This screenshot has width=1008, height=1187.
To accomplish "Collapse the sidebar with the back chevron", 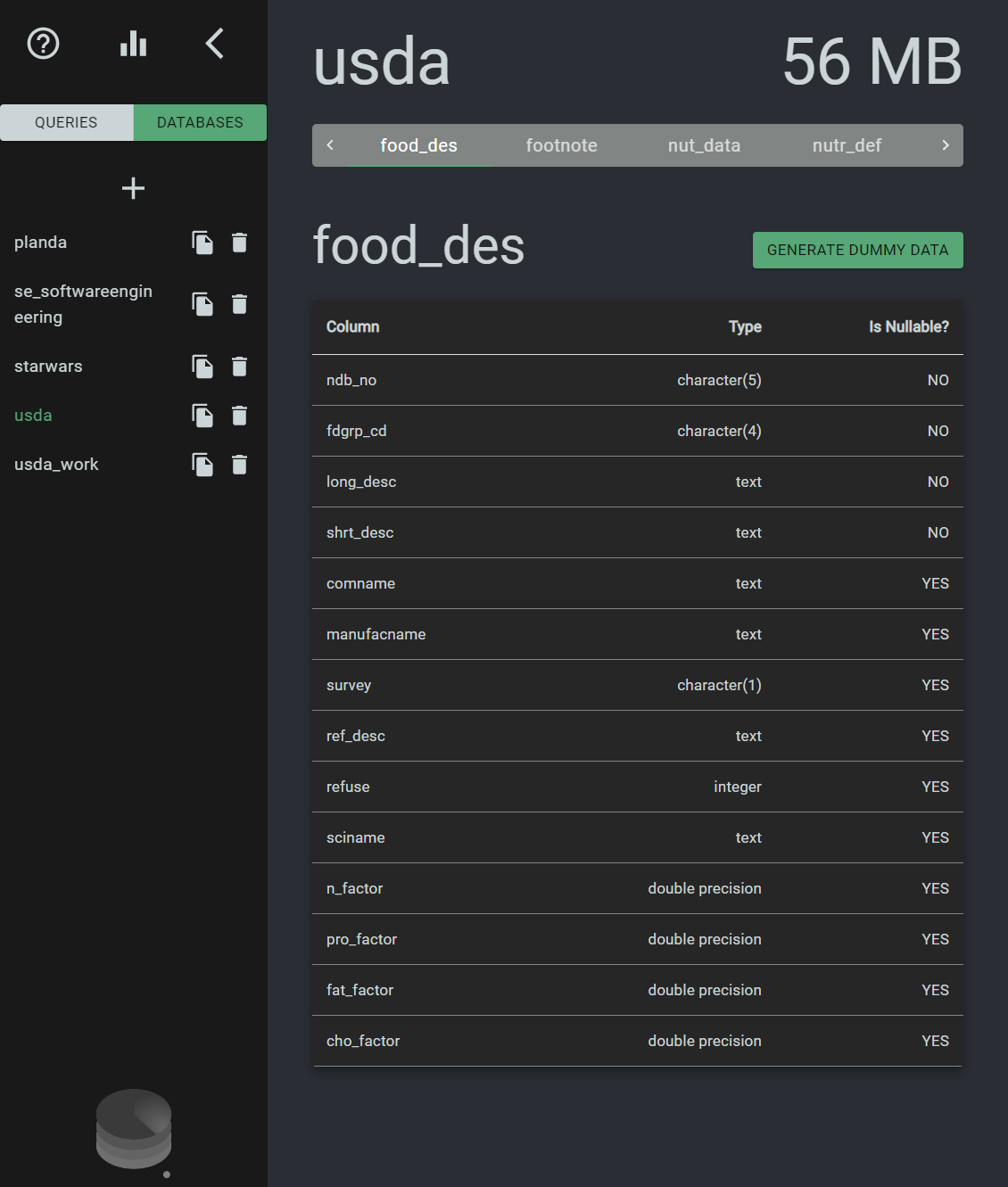I will tap(215, 43).
